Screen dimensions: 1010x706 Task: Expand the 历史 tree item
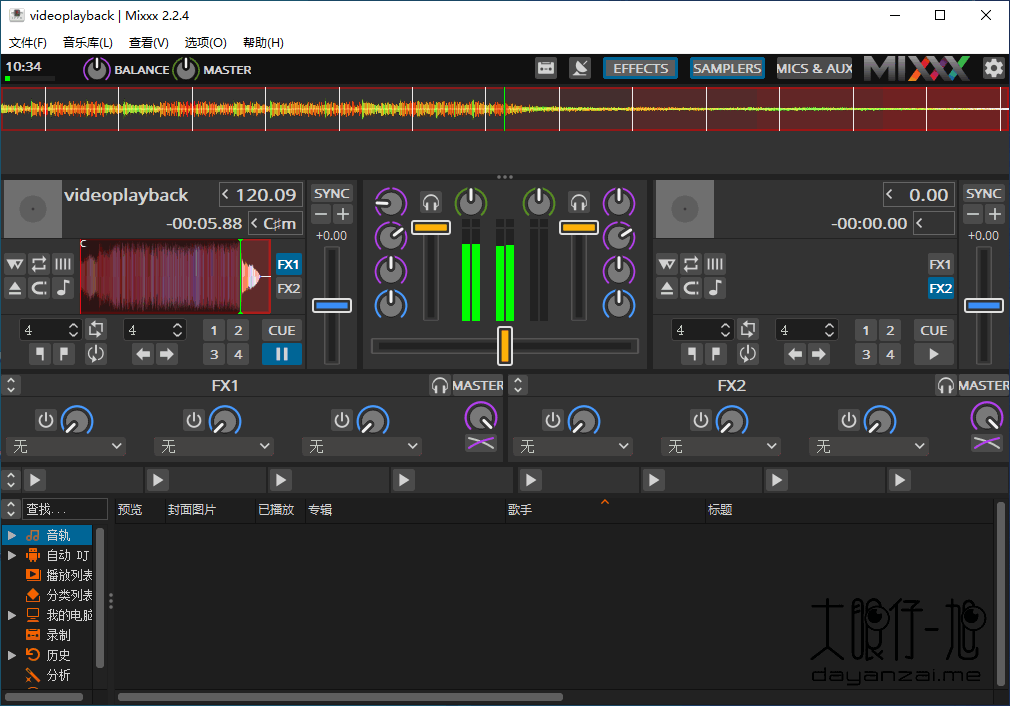click(12, 655)
